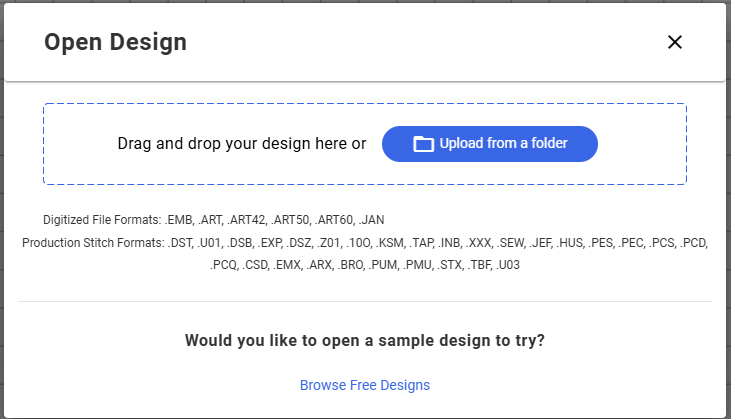Click the .EMB format text
Image resolution: width=731 pixels, height=419 pixels.
pos(179,220)
